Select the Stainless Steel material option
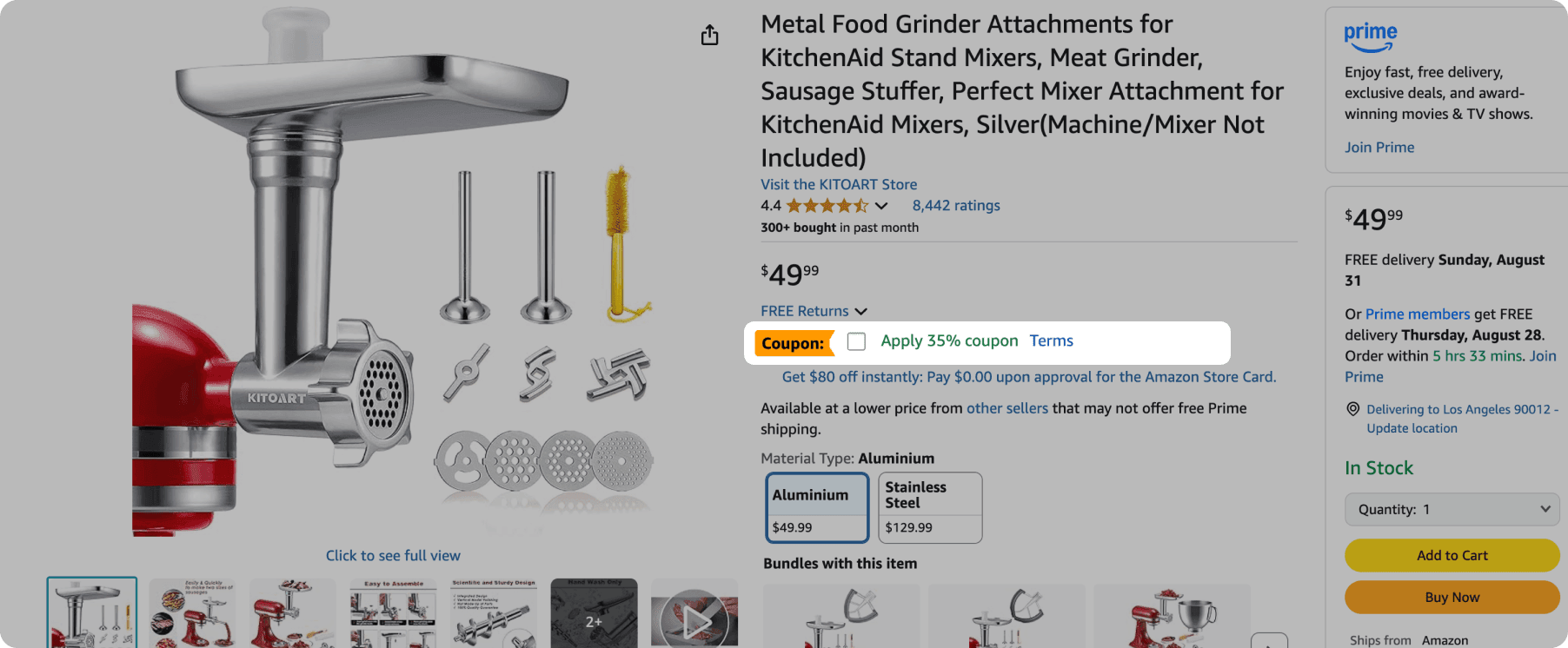The width and height of the screenshot is (1568, 648). 929,506
